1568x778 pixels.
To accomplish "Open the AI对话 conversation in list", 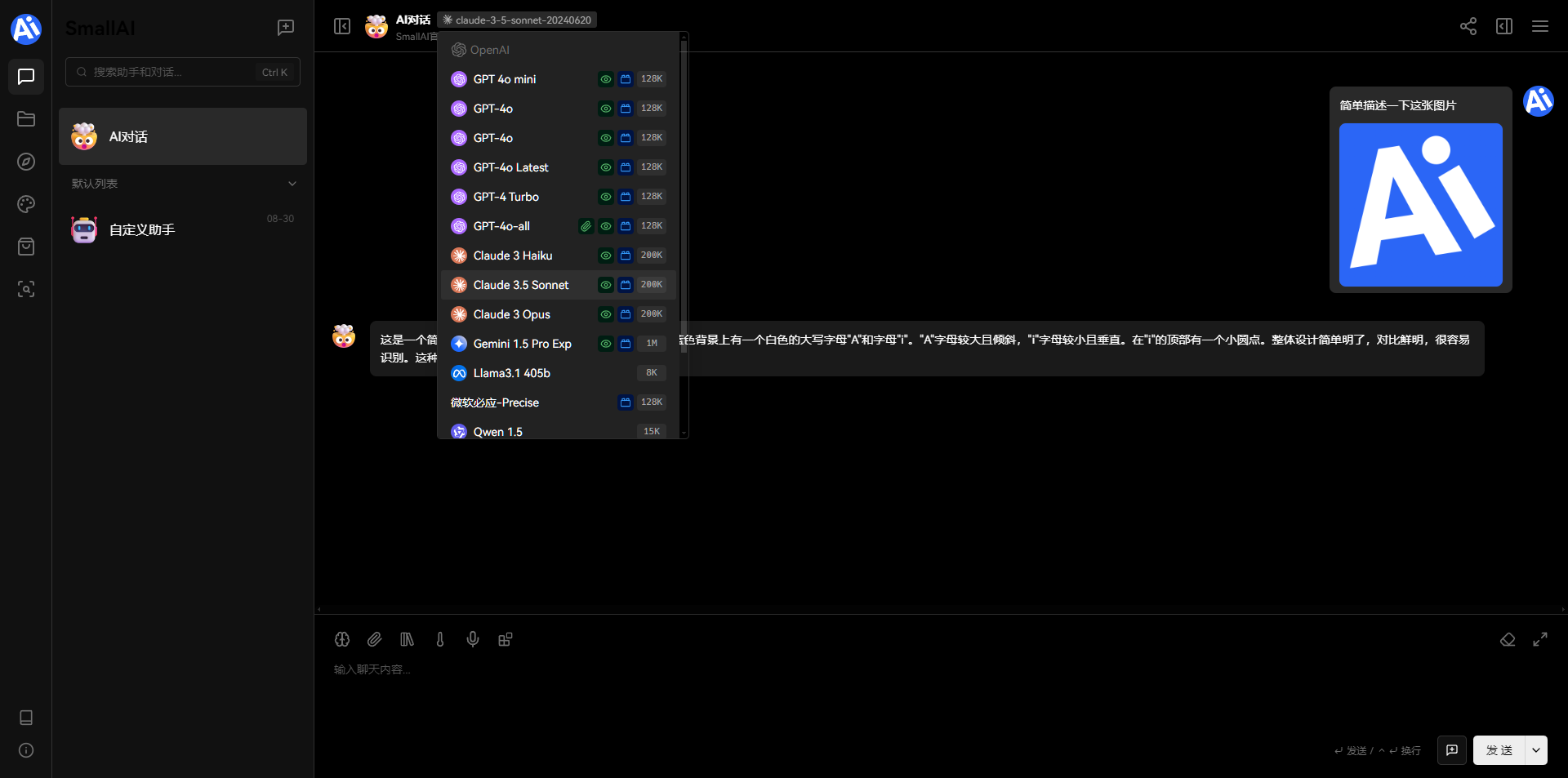I will [x=183, y=136].
